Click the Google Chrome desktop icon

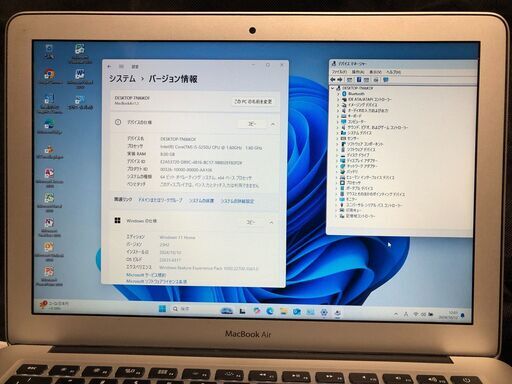click(50, 77)
